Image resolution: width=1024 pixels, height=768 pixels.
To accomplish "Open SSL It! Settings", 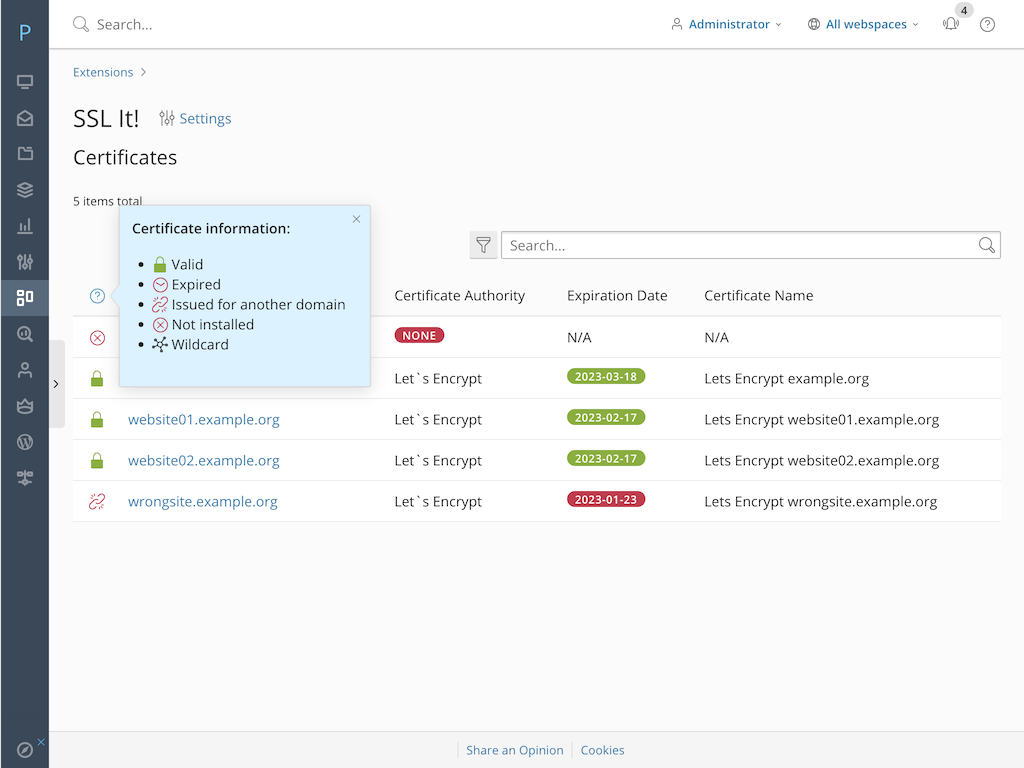I will 196,118.
